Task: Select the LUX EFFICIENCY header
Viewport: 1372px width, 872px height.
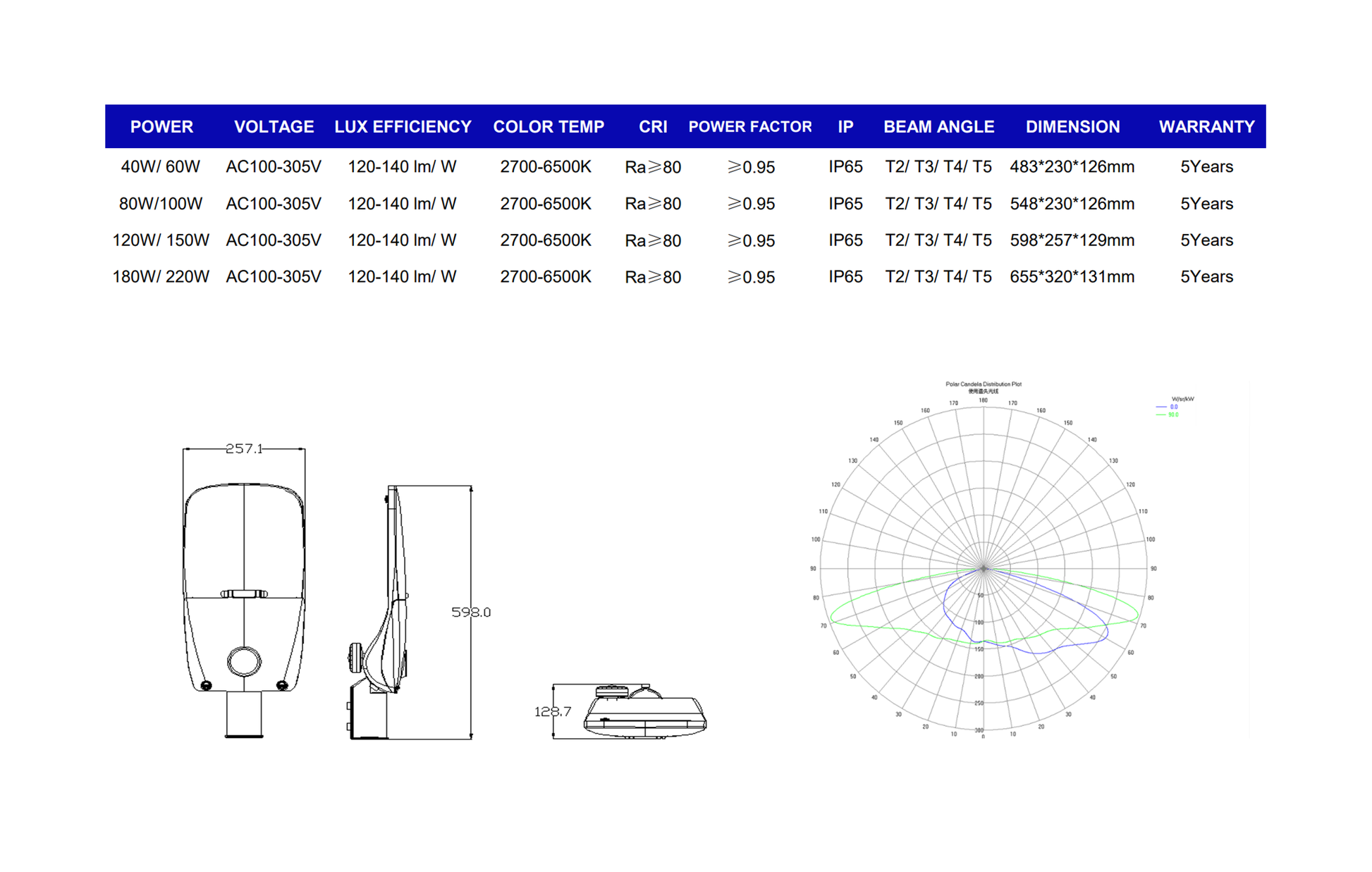Action: click(x=403, y=127)
